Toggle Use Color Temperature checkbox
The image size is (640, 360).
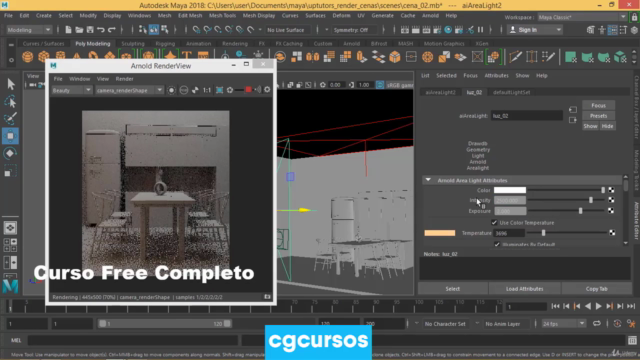coord(494,222)
